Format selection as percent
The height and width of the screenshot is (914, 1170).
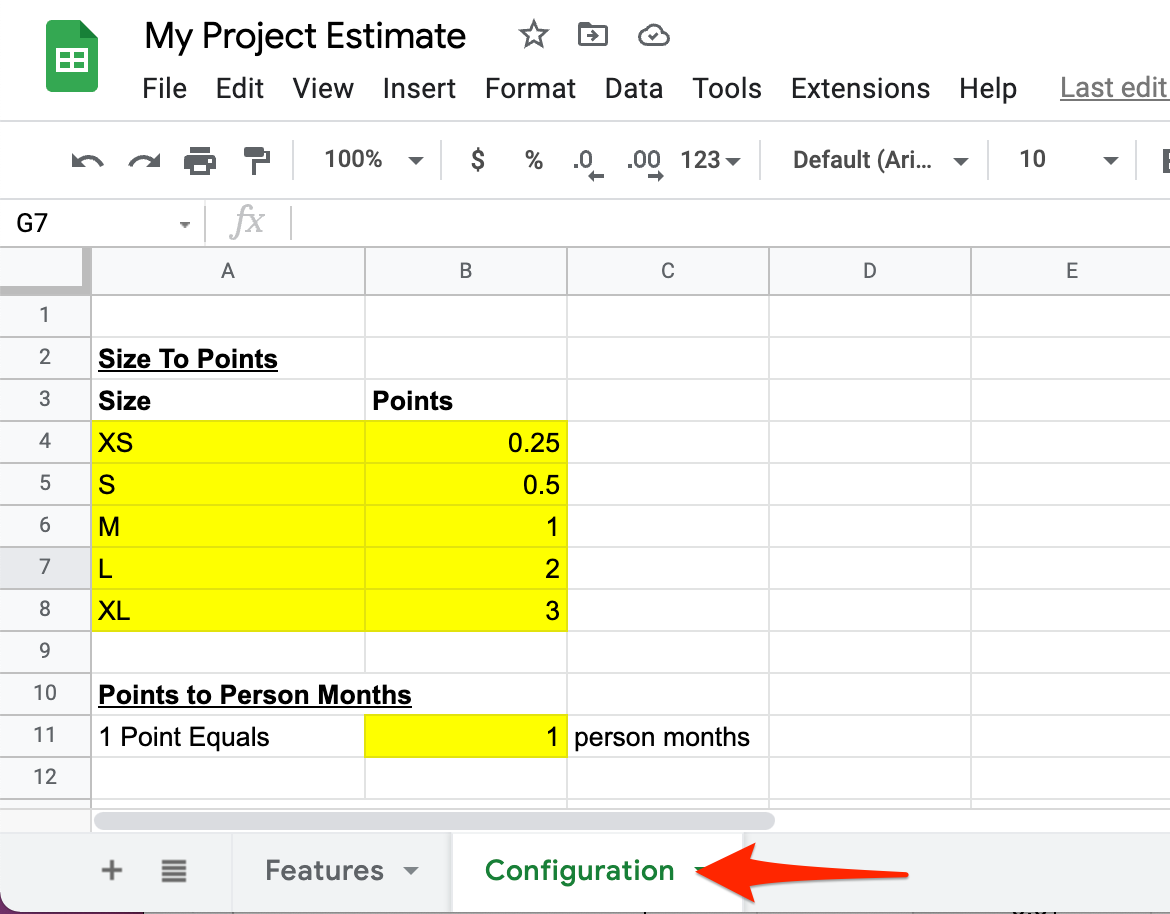click(x=533, y=160)
